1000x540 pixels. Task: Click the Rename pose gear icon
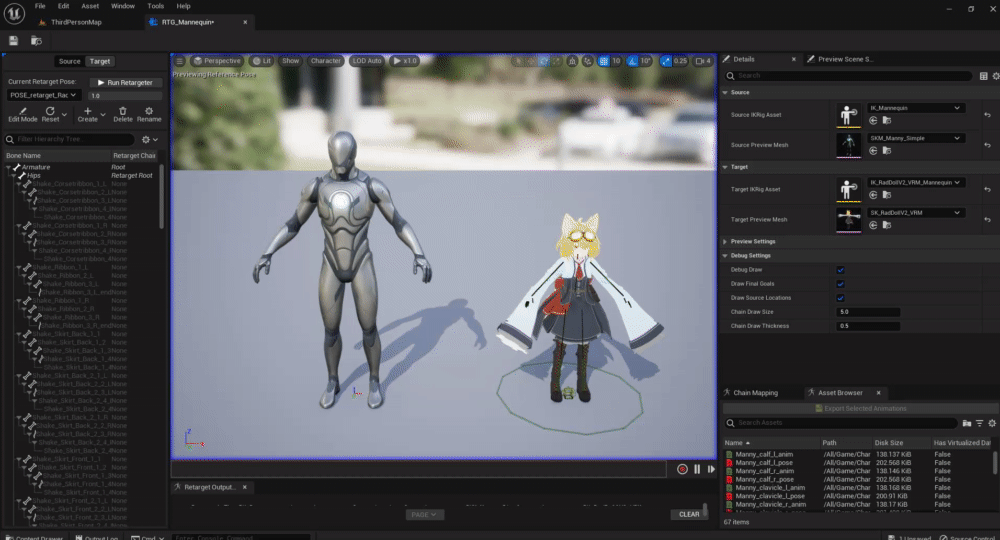coord(149,111)
